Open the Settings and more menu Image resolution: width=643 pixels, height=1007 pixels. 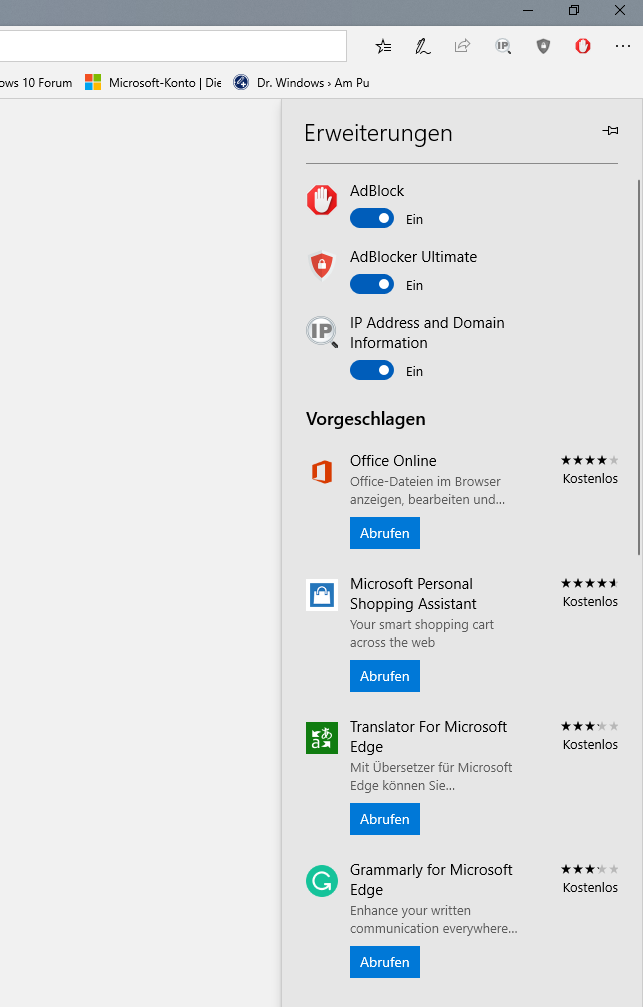(622, 46)
